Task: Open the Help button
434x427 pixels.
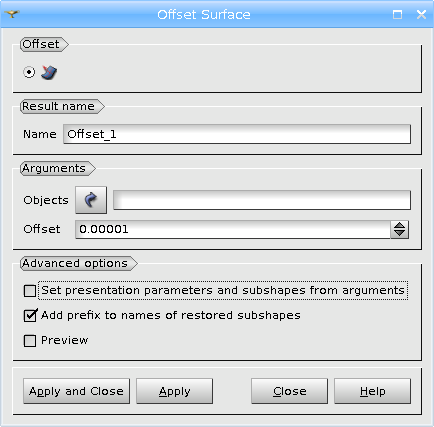Action: click(x=372, y=391)
